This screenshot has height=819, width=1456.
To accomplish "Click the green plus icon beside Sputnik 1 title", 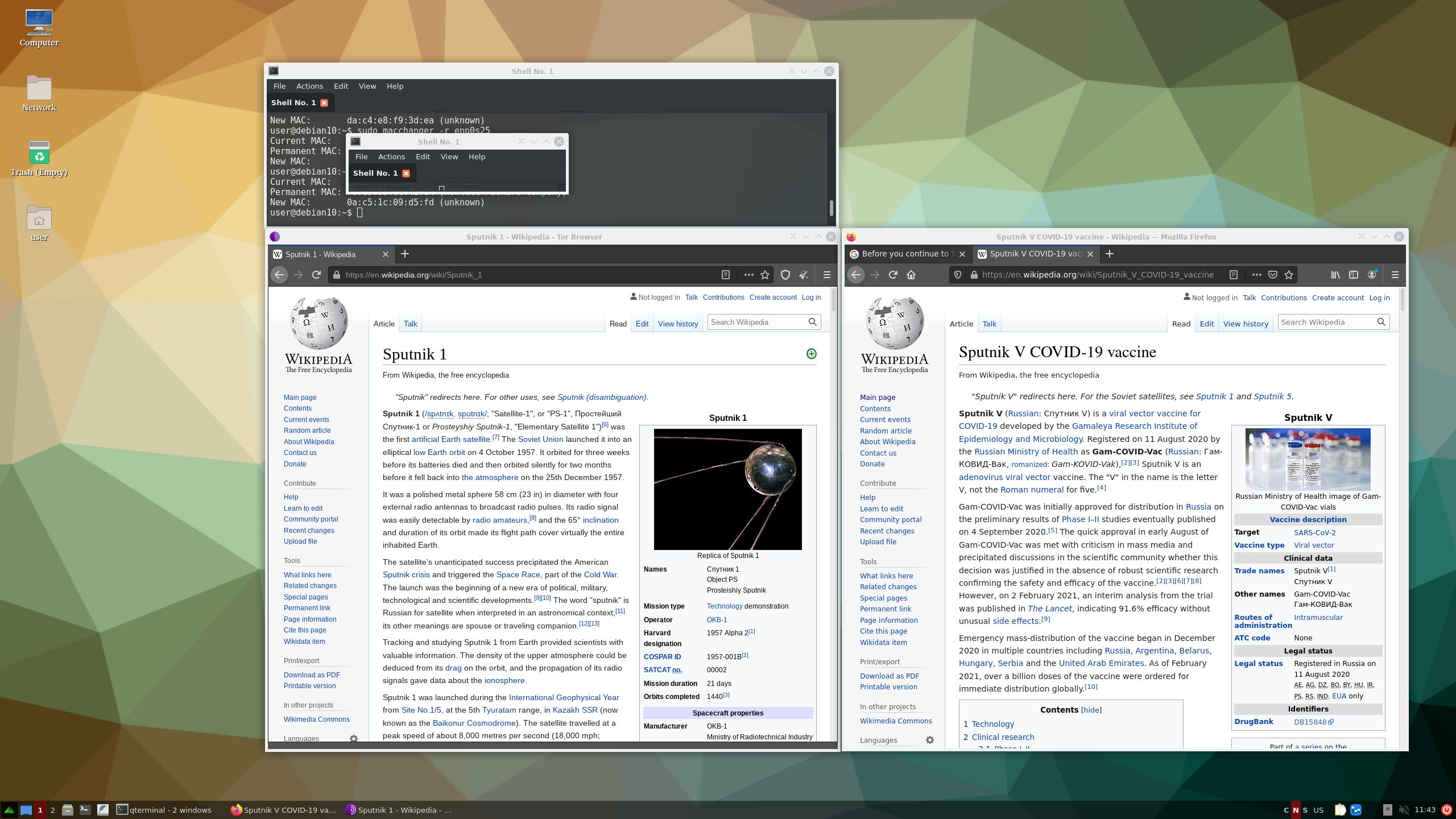I will point(812,354).
